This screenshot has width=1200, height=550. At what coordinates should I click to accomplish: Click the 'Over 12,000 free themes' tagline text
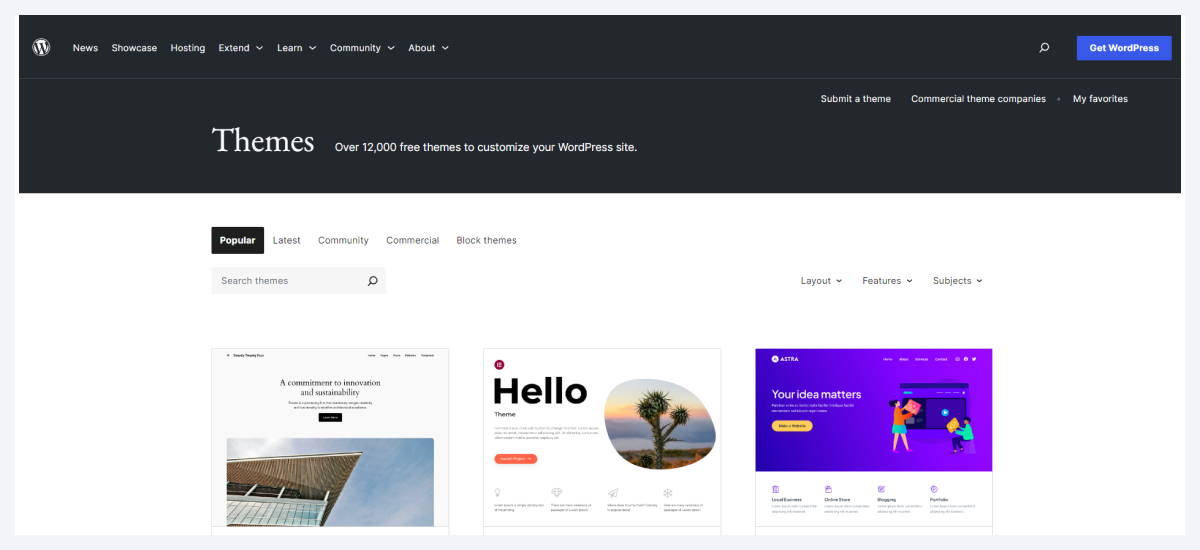pos(486,147)
